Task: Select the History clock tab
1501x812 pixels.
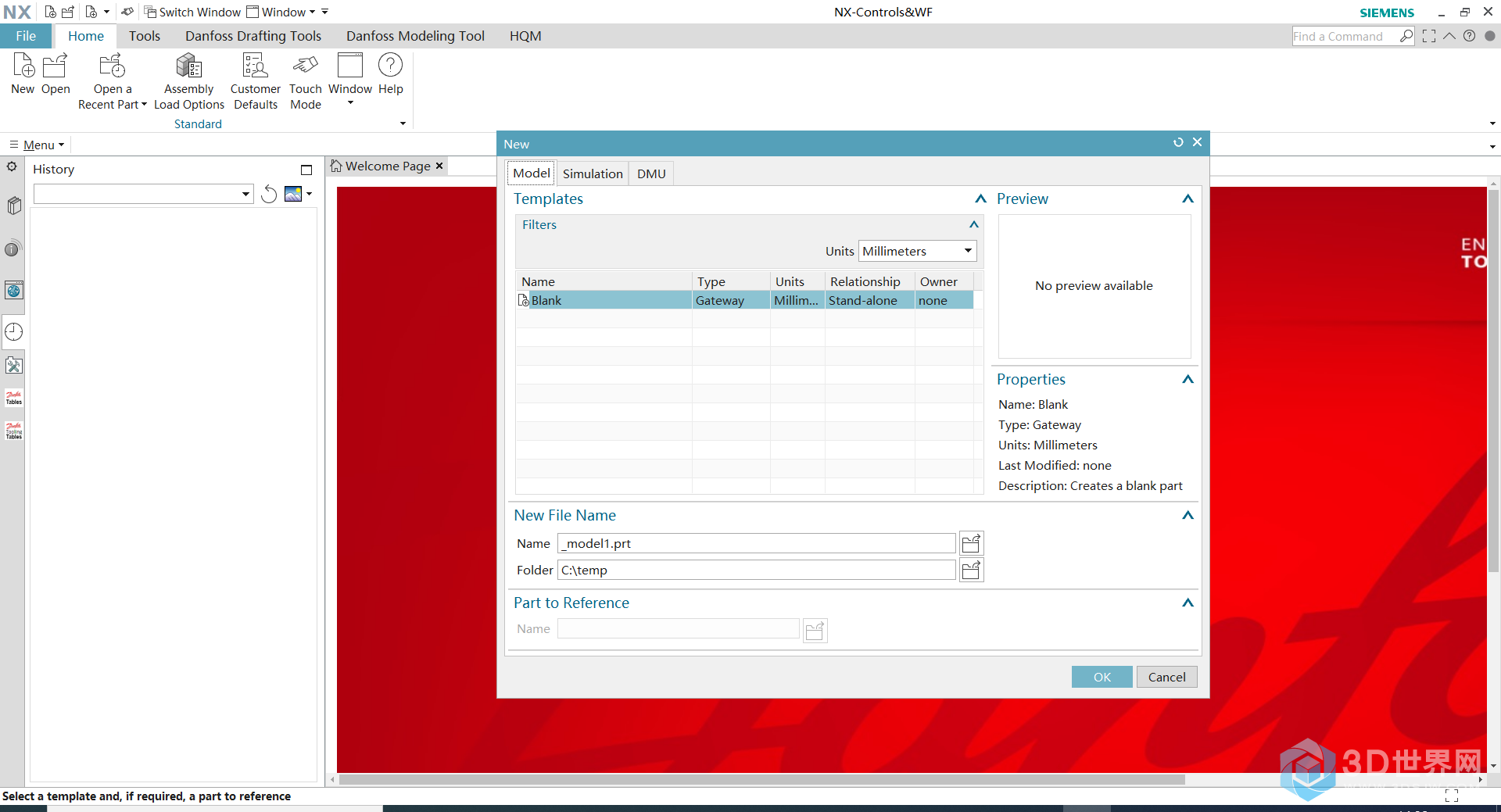Action: point(13,332)
